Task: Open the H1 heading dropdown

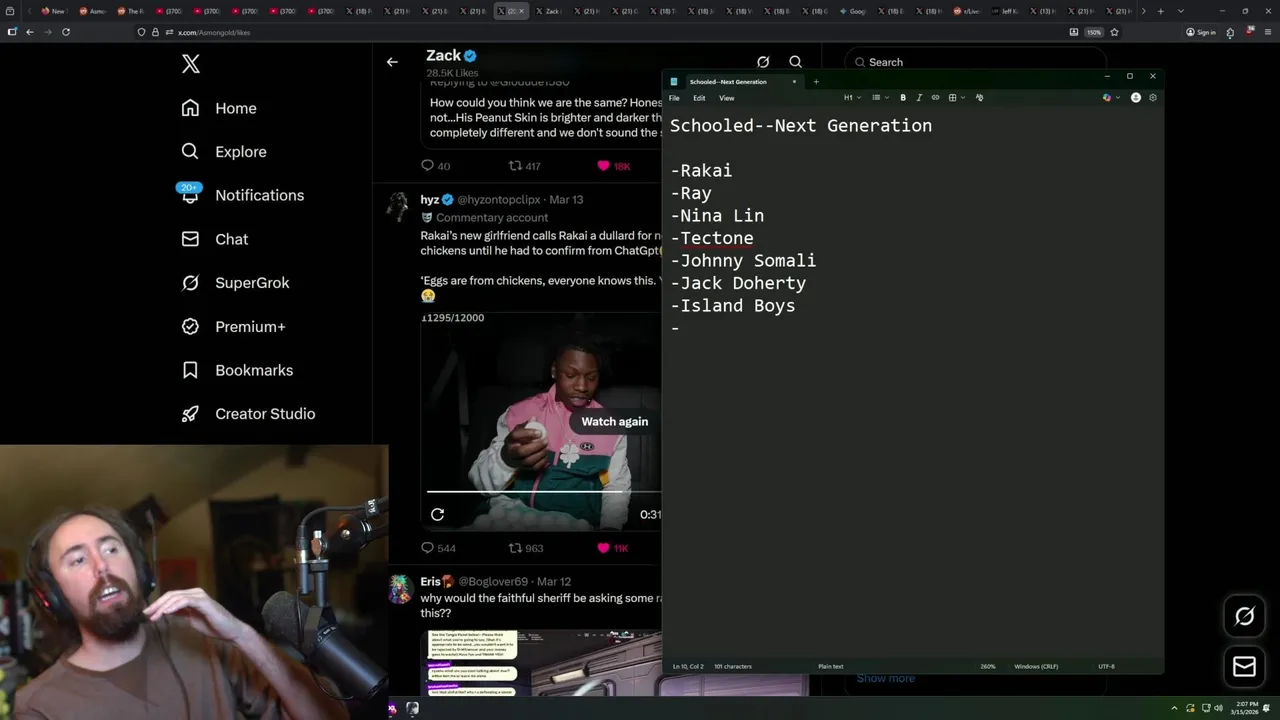Action: click(x=852, y=98)
